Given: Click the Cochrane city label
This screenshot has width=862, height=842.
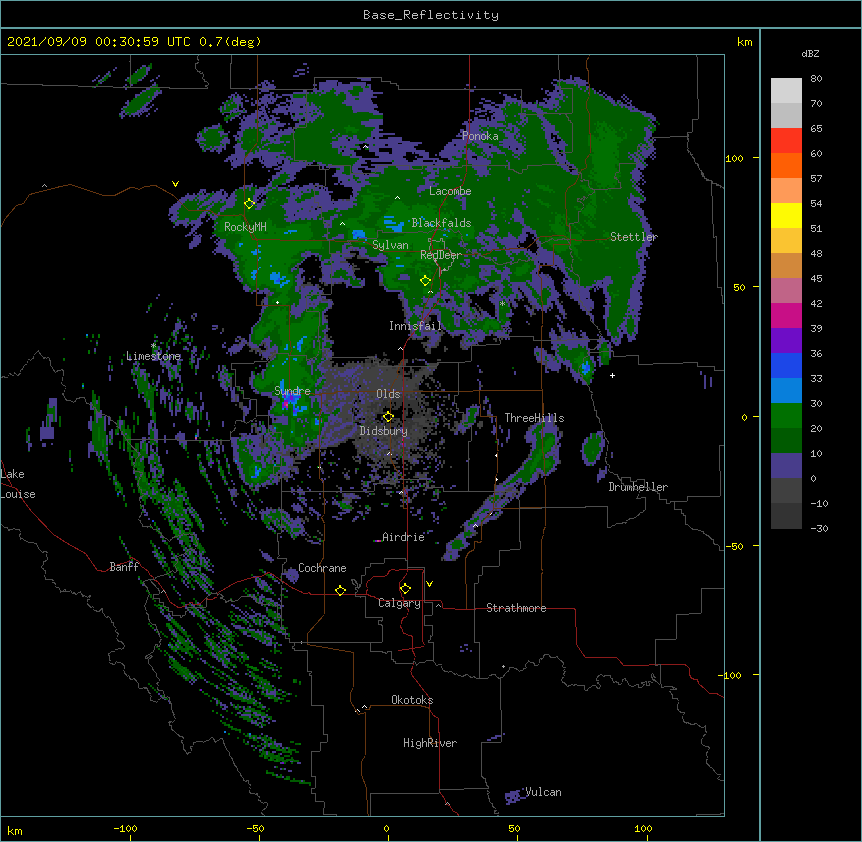Looking at the screenshot, I should pyautogui.click(x=322, y=568).
